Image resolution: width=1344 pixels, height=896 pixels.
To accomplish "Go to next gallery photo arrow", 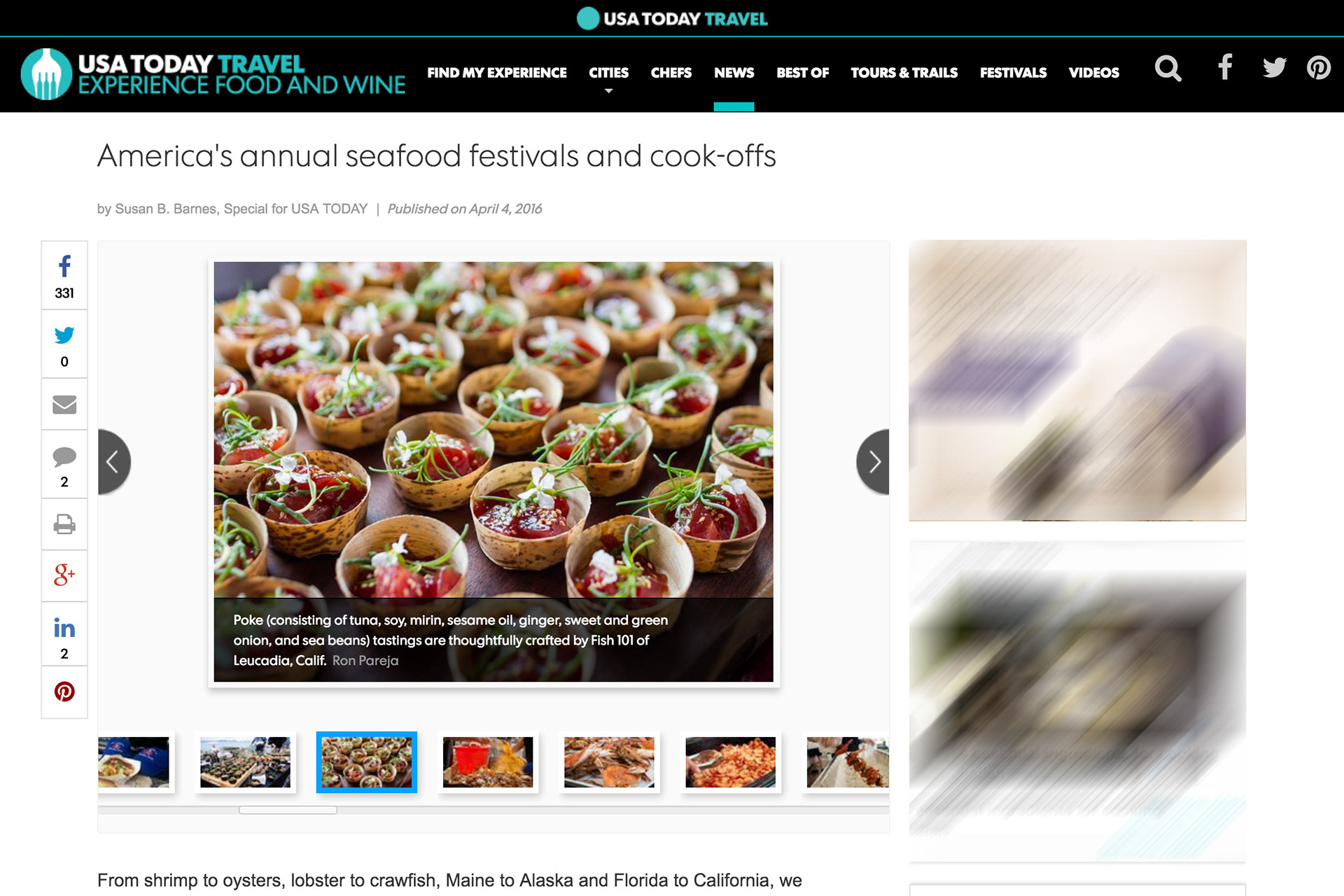I will click(x=873, y=462).
